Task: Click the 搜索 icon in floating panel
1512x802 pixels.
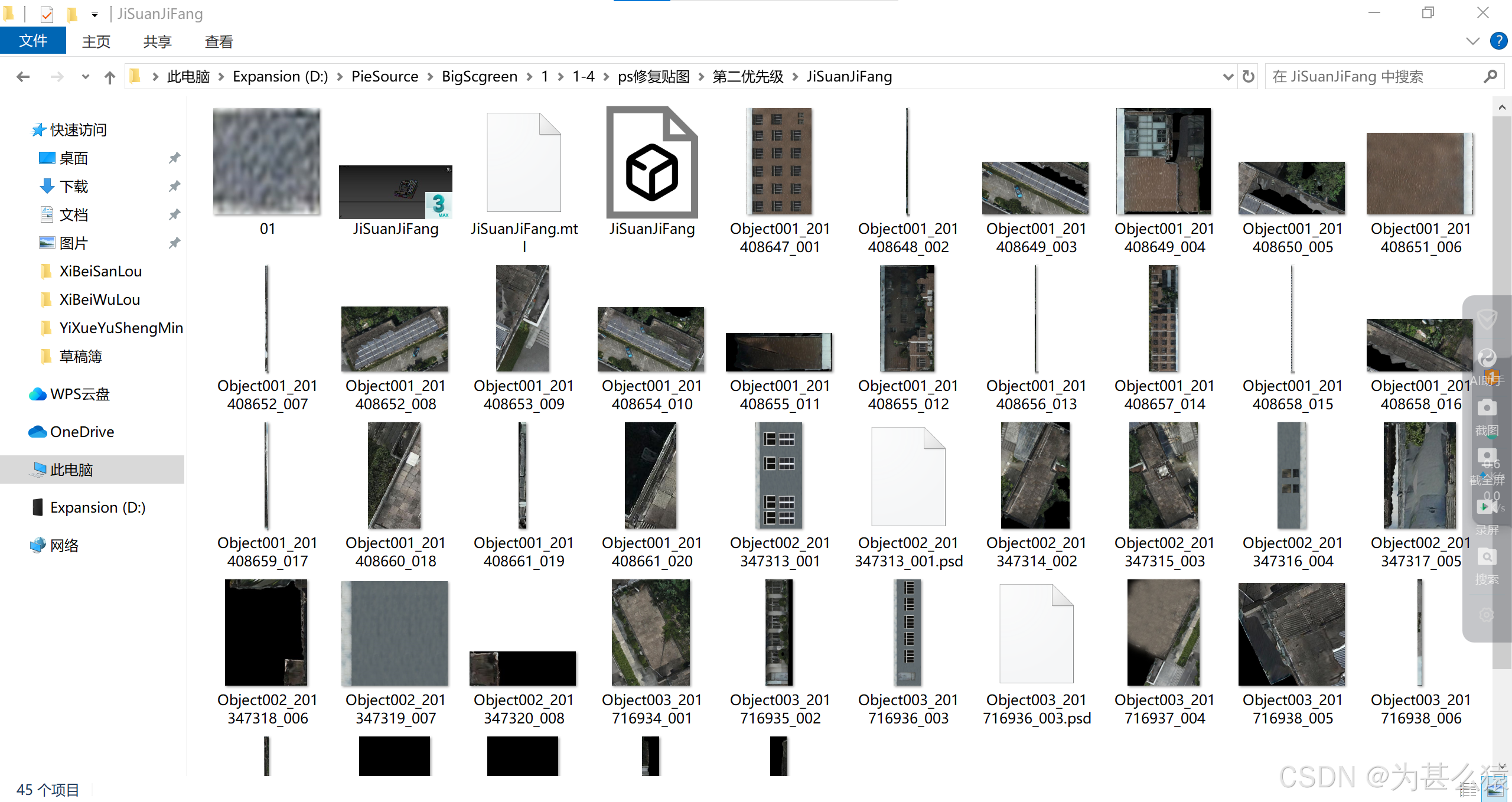Action: [1486, 556]
